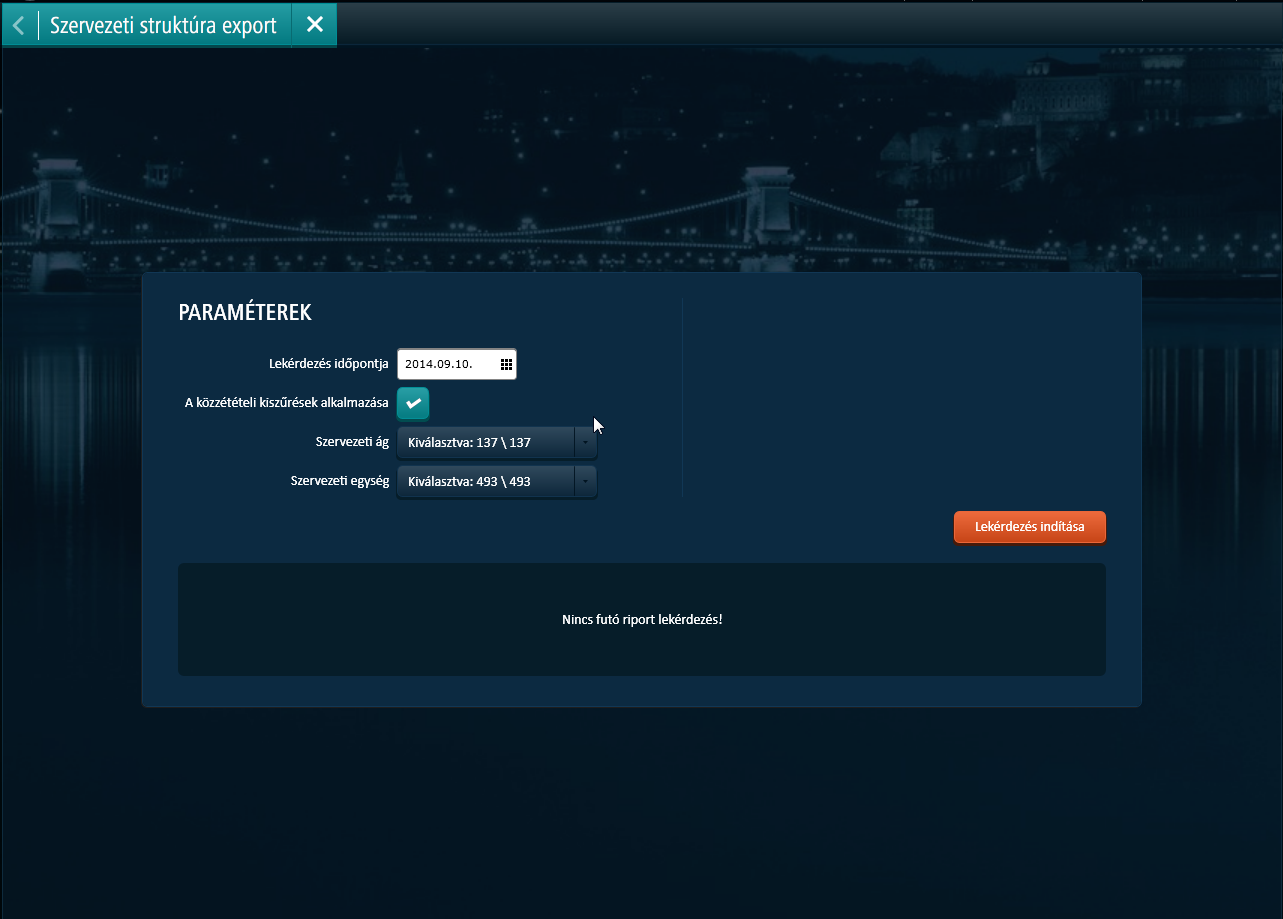Image resolution: width=1283 pixels, height=919 pixels.
Task: Open the Szervezeti ág dropdown
Action: (x=497, y=442)
